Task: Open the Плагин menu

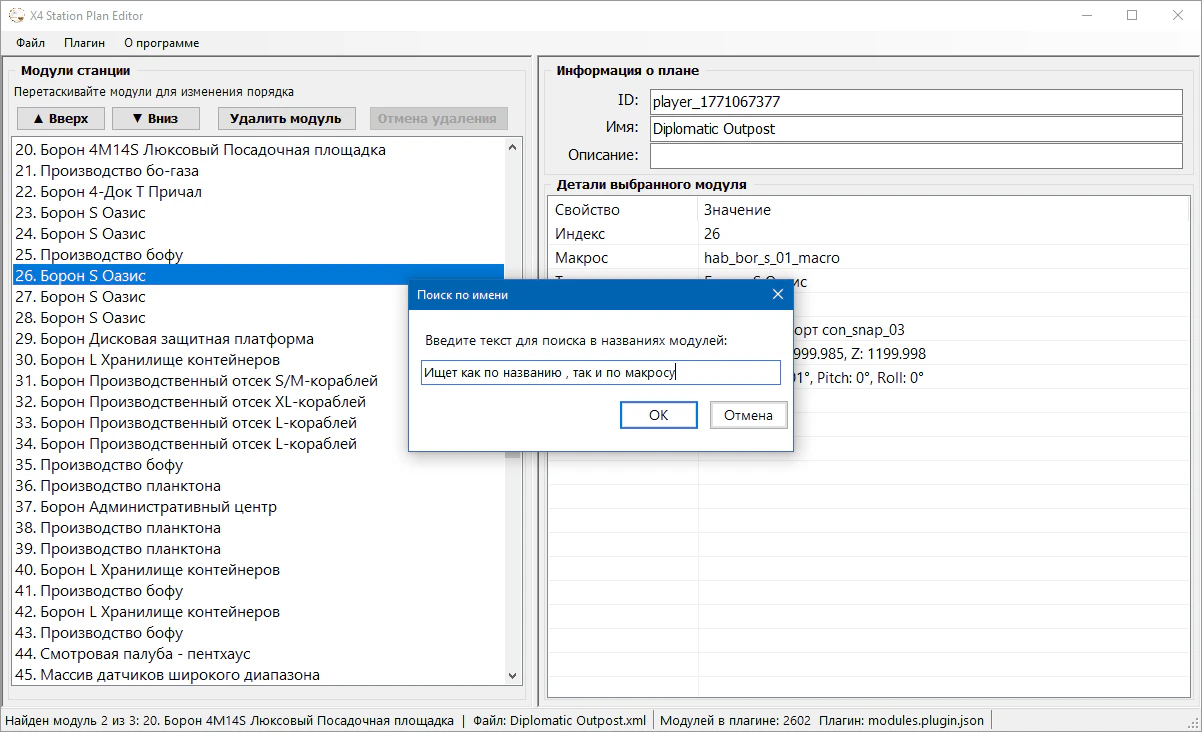Action: [x=84, y=43]
